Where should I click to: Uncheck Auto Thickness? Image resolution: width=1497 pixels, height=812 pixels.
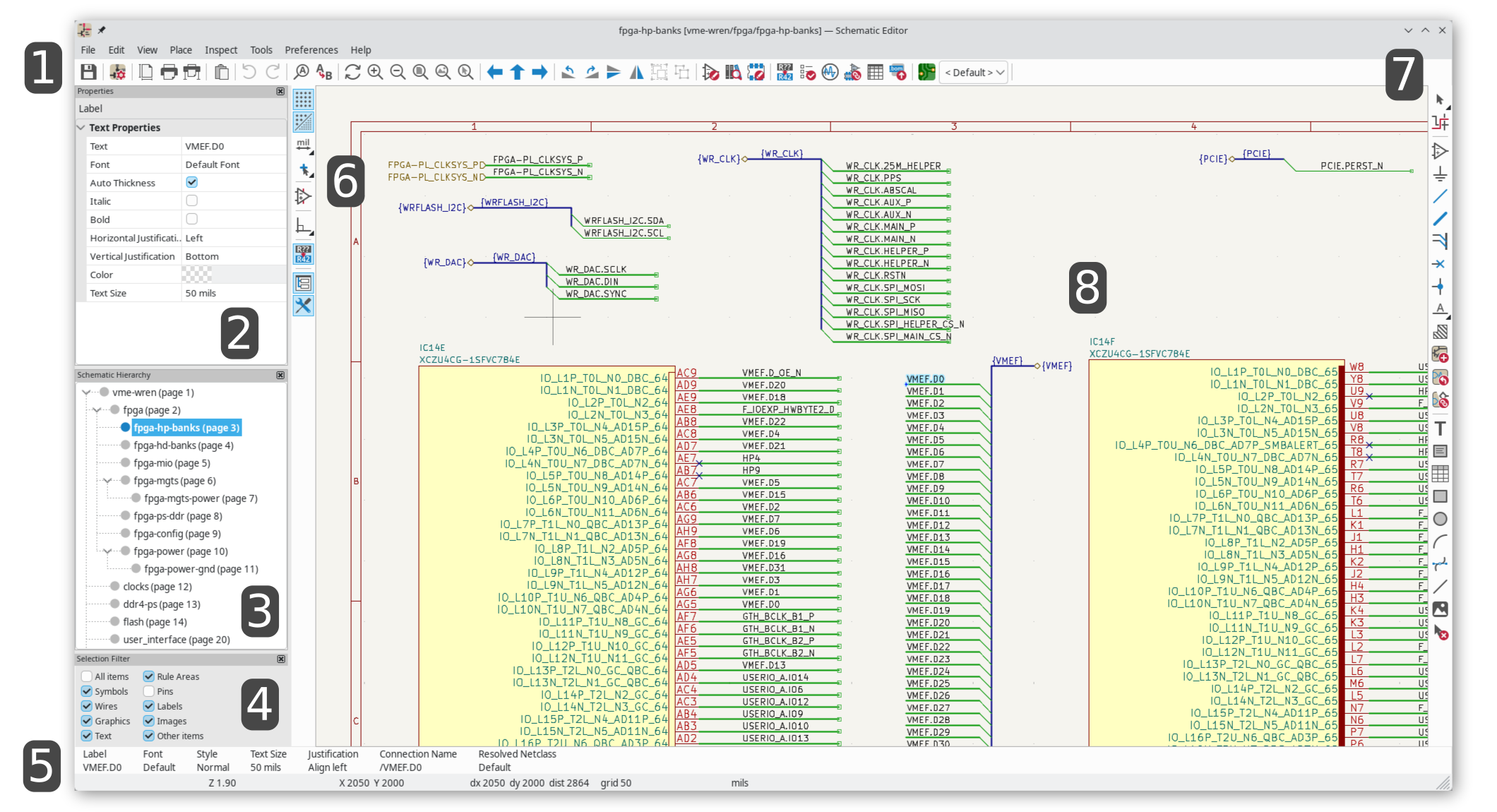(x=191, y=182)
